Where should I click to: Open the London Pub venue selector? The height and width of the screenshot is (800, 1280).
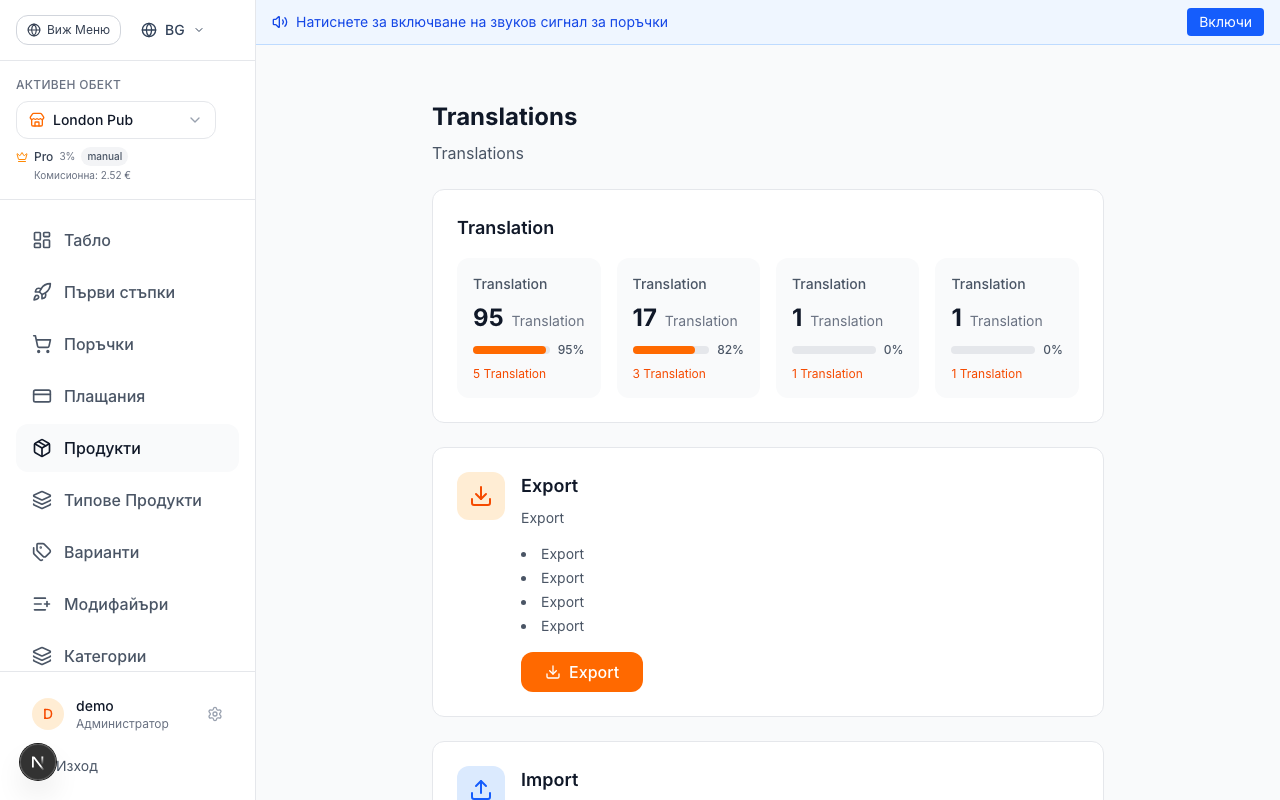pos(116,120)
